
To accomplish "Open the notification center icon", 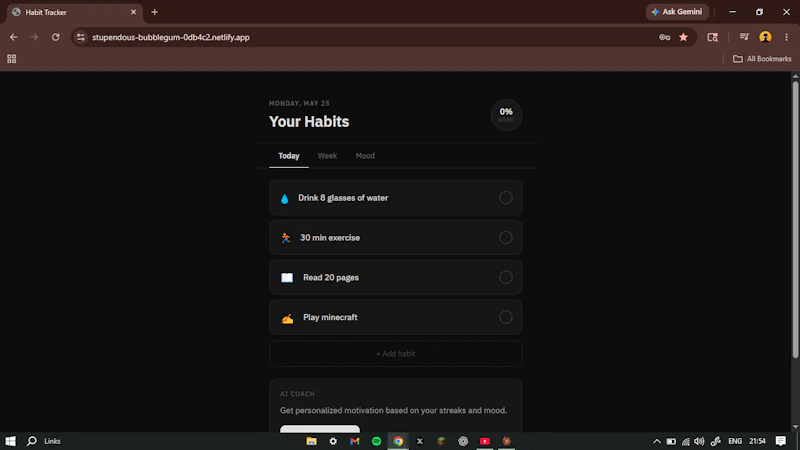I will [781, 441].
